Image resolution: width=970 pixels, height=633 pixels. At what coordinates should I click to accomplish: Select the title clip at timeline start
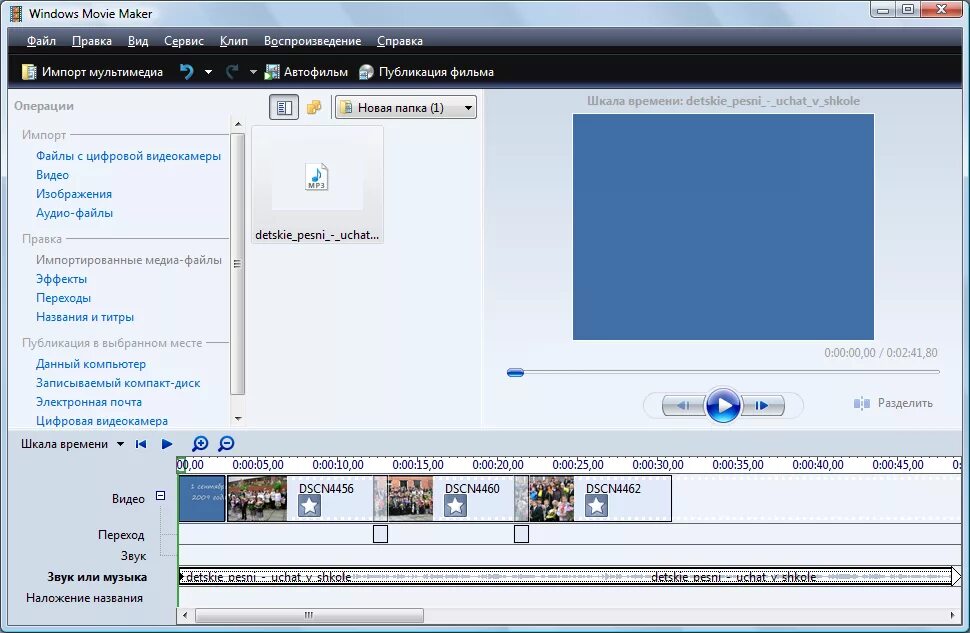[202, 499]
